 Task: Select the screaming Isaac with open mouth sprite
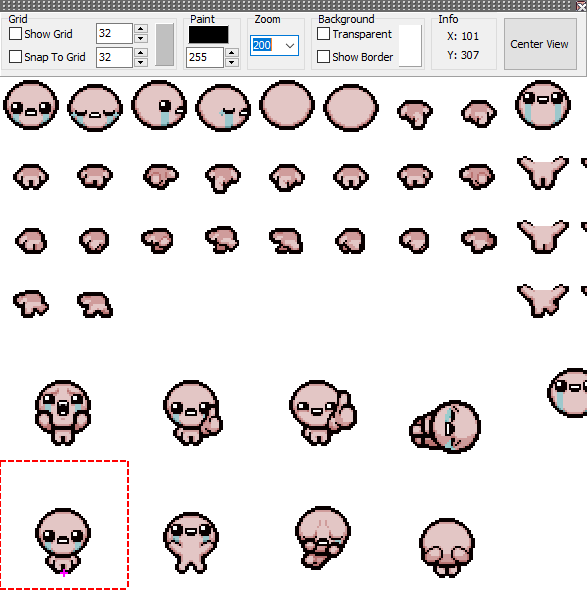tap(63, 412)
